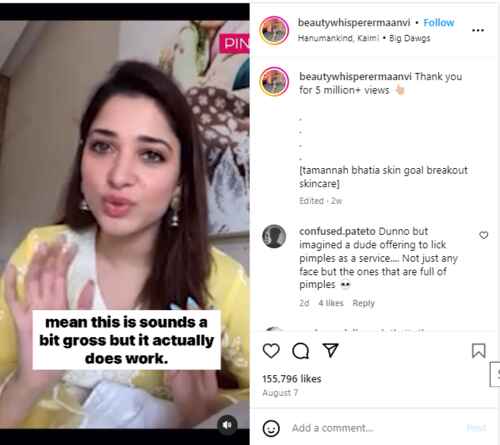
Task: Open header profile picture avatar
Action: coord(274,30)
